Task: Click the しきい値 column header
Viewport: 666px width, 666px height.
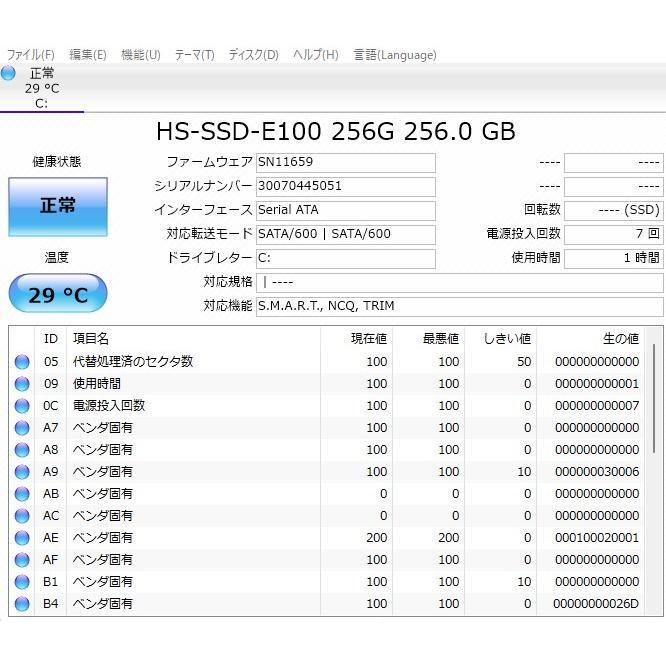Action: point(501,339)
